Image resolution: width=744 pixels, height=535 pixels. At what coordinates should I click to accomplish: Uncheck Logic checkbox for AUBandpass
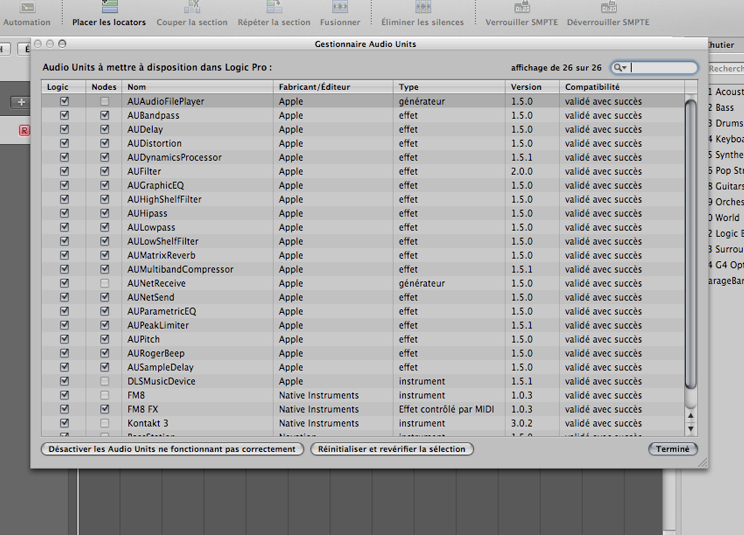65,115
